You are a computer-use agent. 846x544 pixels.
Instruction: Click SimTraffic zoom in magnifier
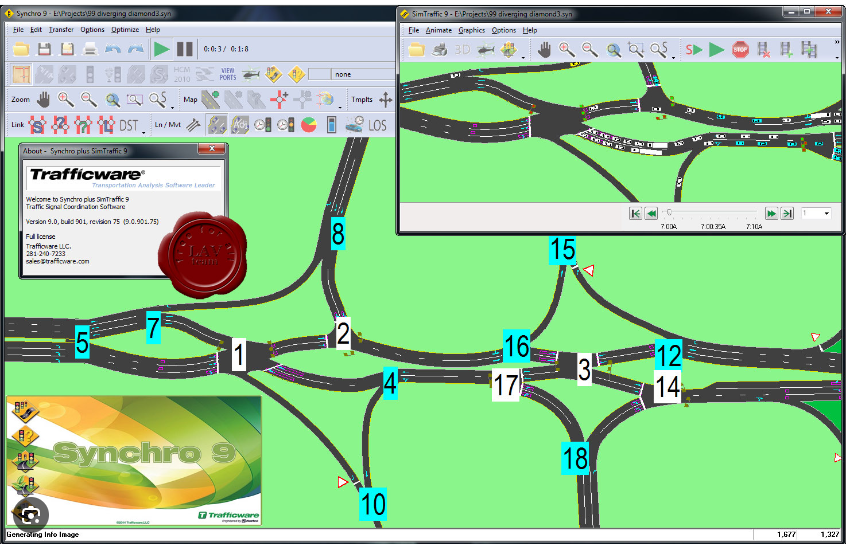[x=567, y=50]
